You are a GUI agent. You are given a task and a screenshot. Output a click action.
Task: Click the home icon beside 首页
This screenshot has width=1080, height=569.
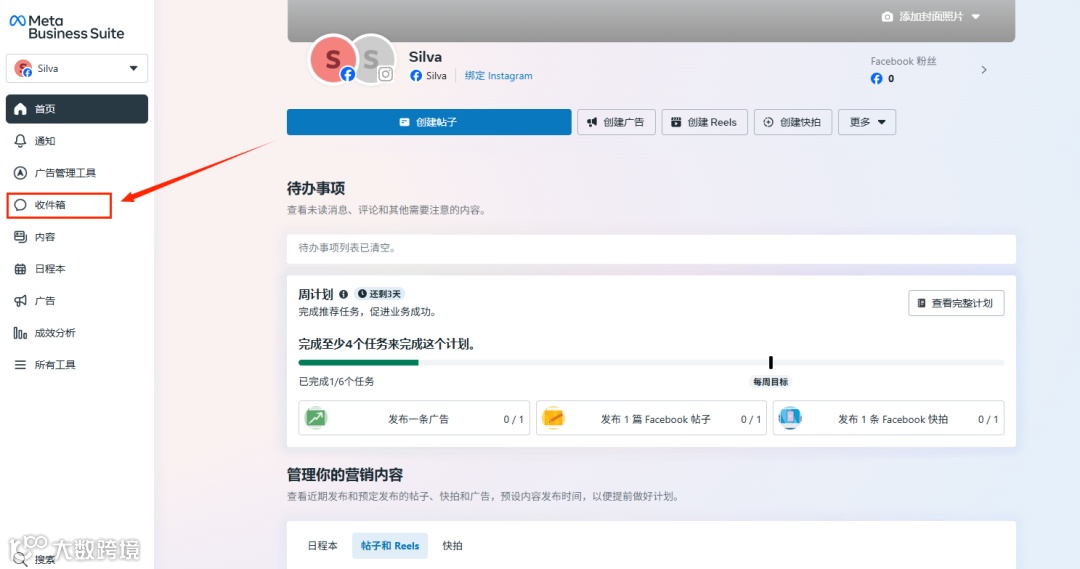pos(21,109)
